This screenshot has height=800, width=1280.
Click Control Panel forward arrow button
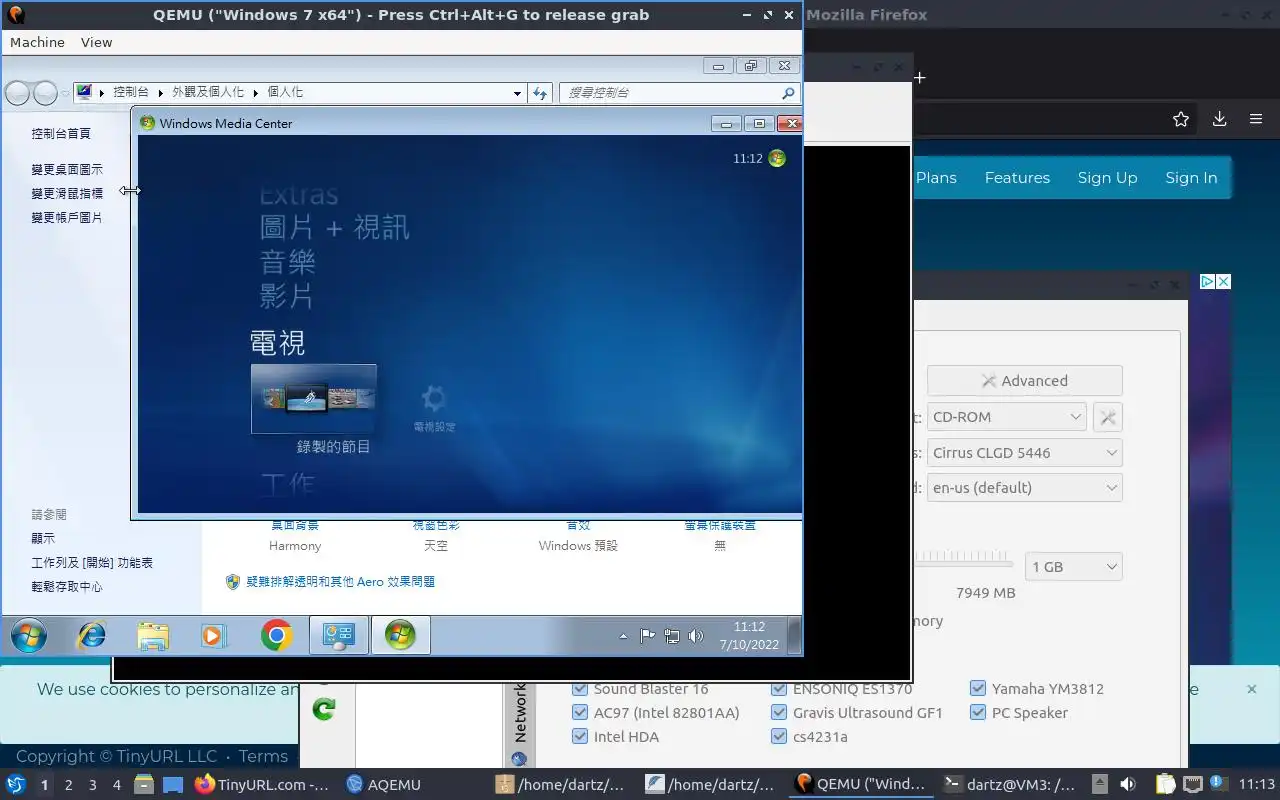tap(46, 93)
